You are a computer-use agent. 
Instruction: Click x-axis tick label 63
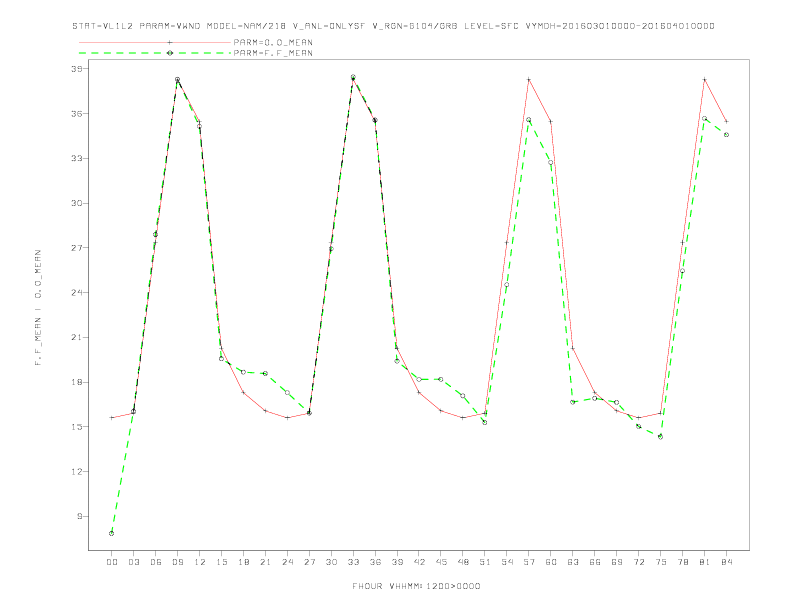573,562
